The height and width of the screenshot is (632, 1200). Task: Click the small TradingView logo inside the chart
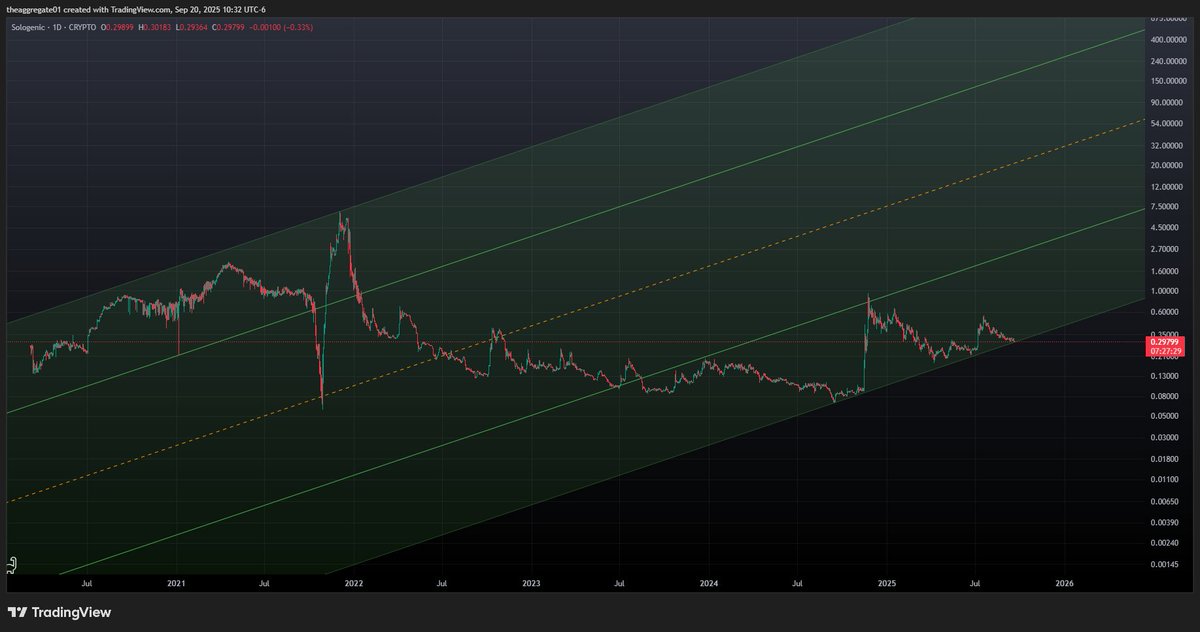click(x=12, y=565)
